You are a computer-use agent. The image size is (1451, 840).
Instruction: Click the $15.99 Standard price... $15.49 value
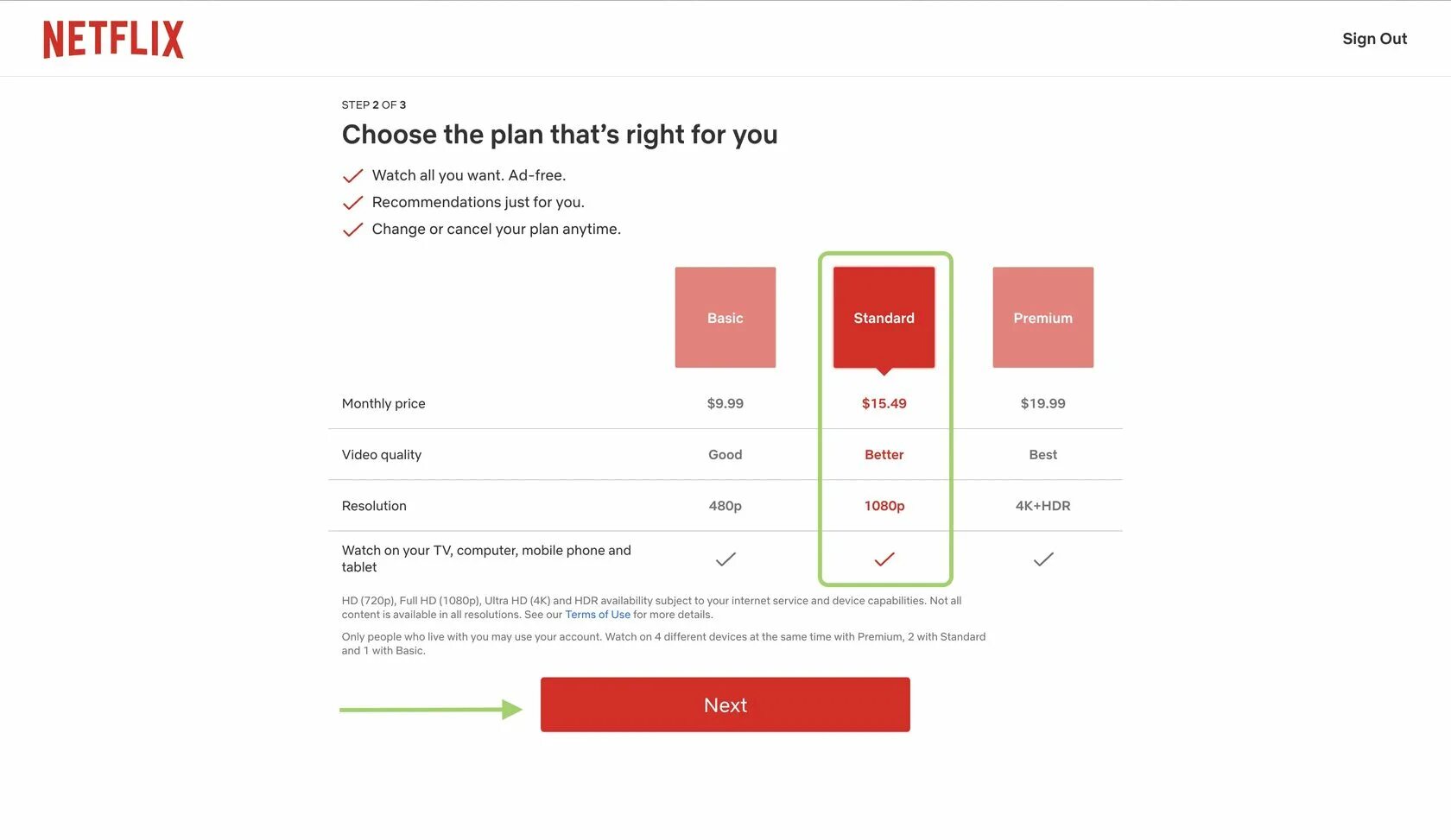point(884,403)
